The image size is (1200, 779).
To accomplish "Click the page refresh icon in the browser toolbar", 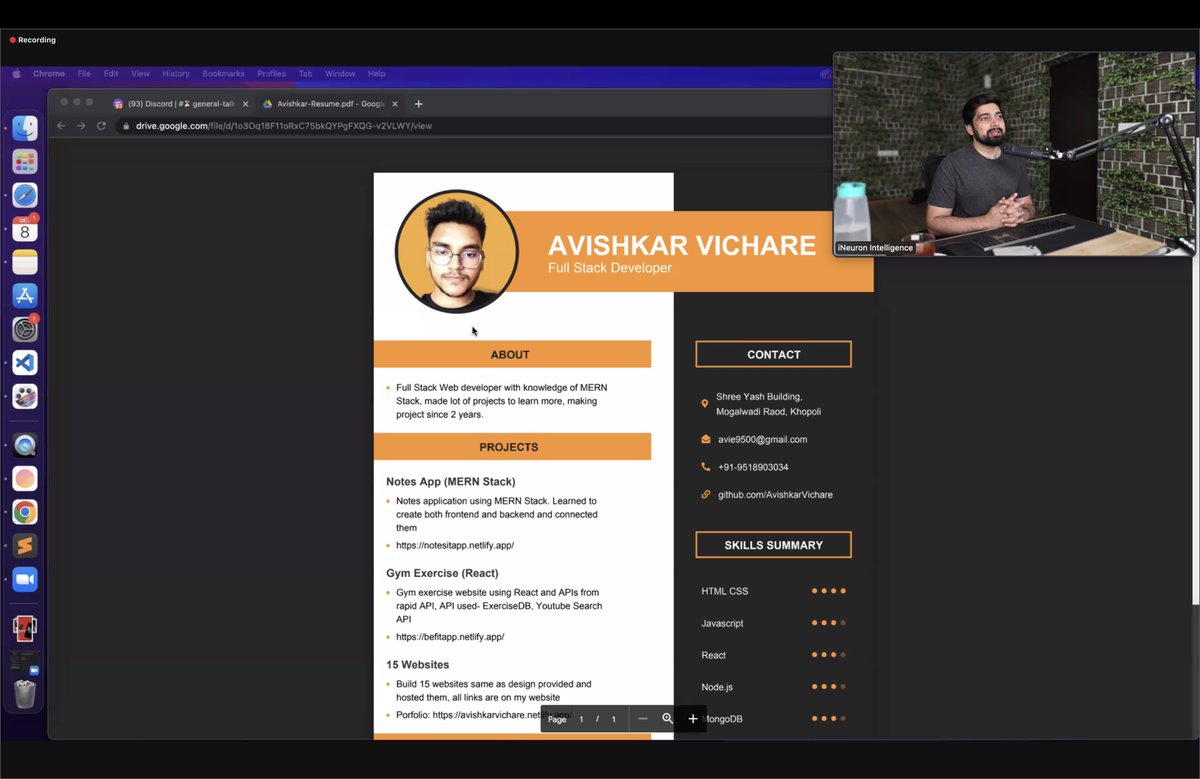I will [x=103, y=126].
